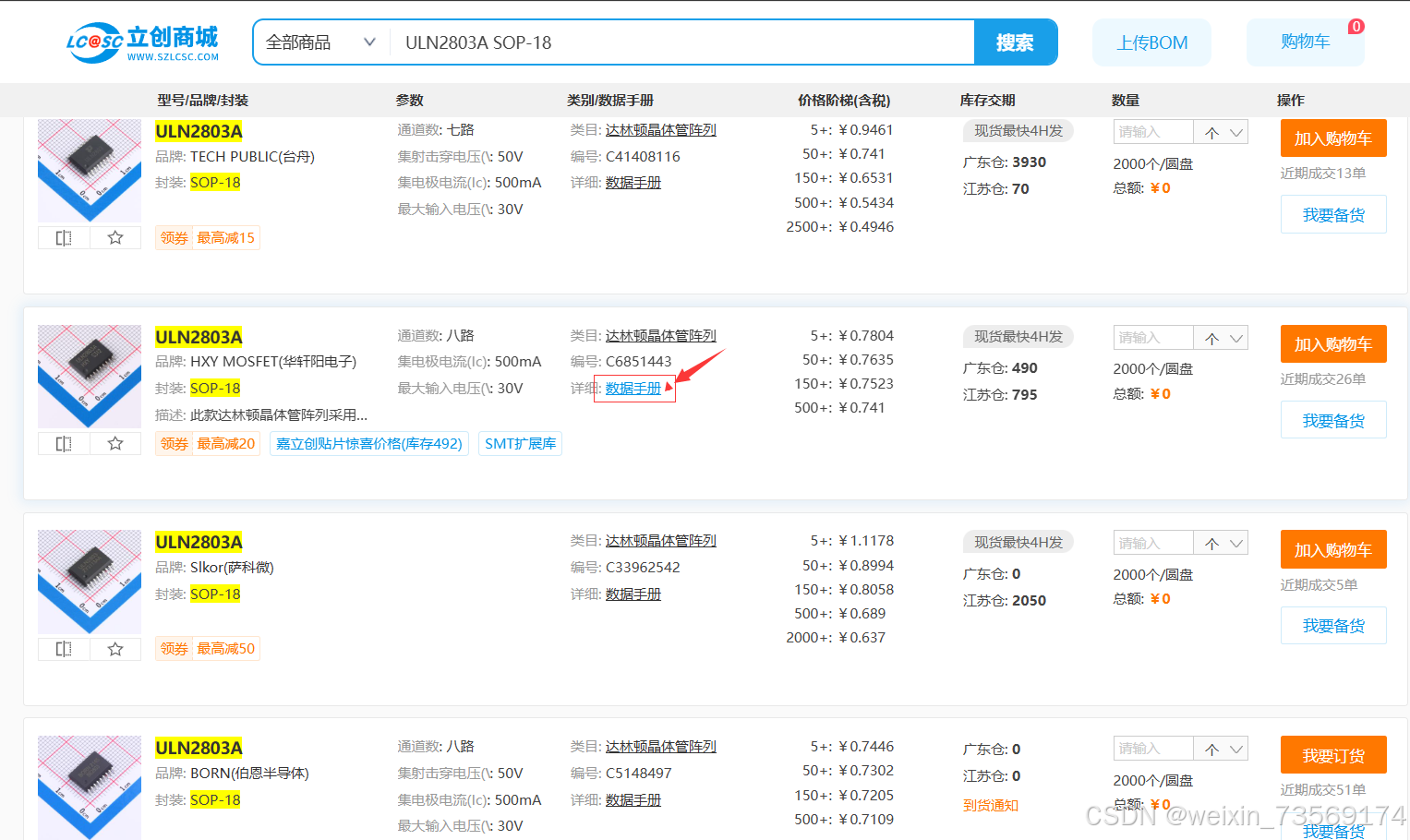
Task: Compare icon for Slkor ULN2803A
Action: (64, 649)
